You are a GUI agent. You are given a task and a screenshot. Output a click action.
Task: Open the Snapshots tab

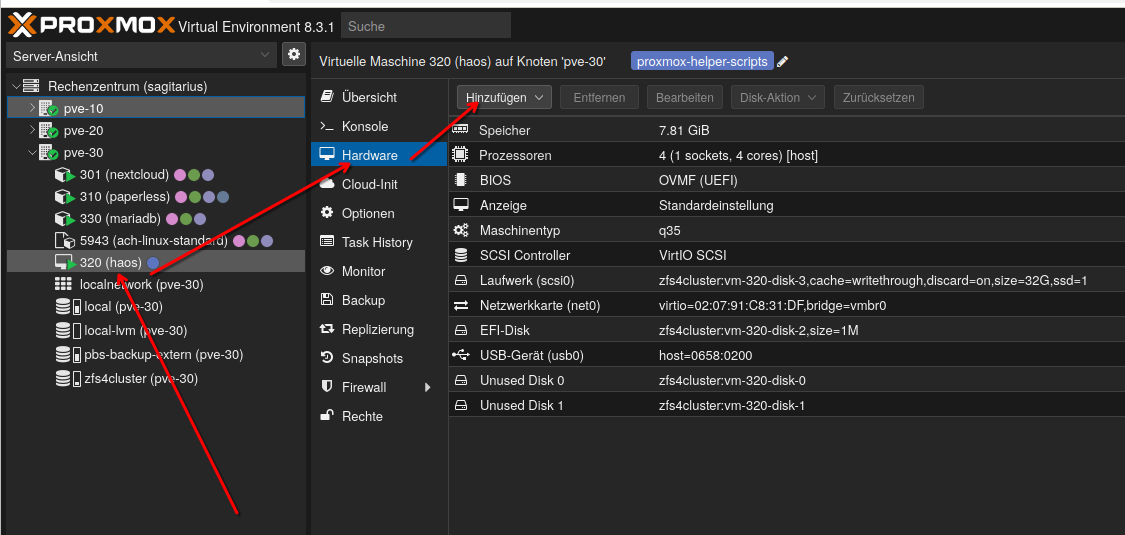click(x=379, y=358)
